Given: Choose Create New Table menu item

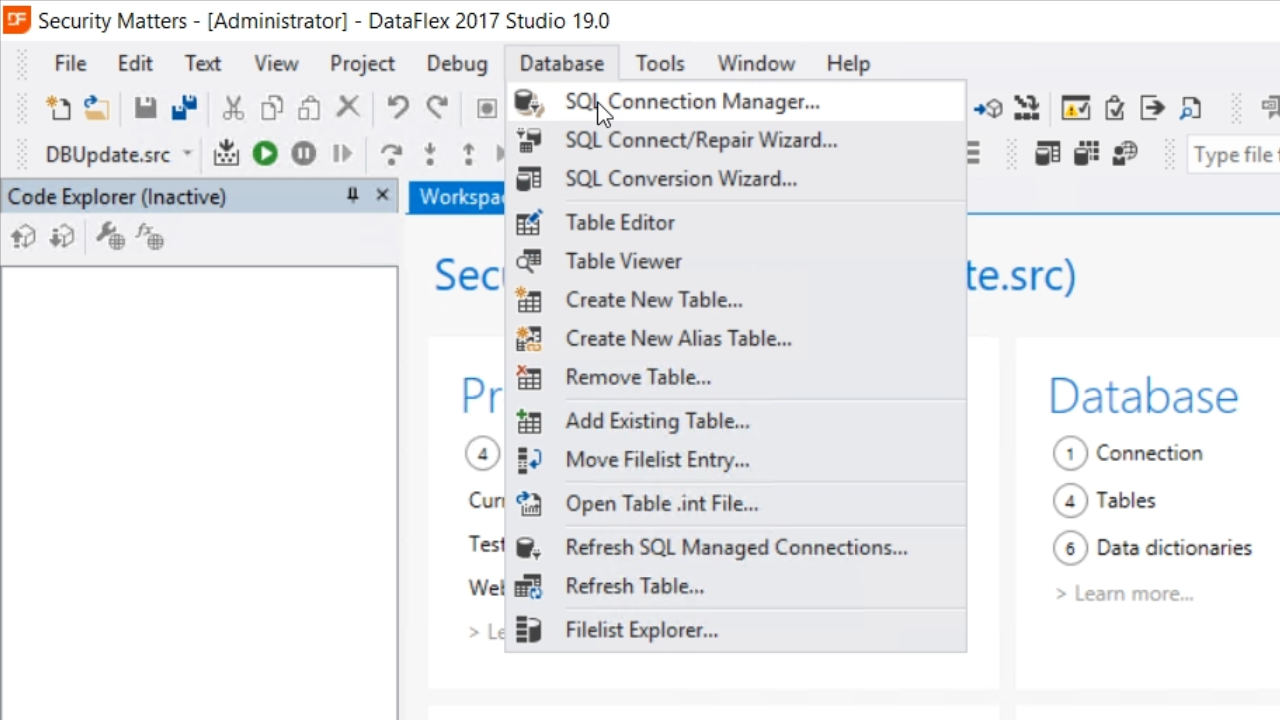Looking at the screenshot, I should (654, 300).
